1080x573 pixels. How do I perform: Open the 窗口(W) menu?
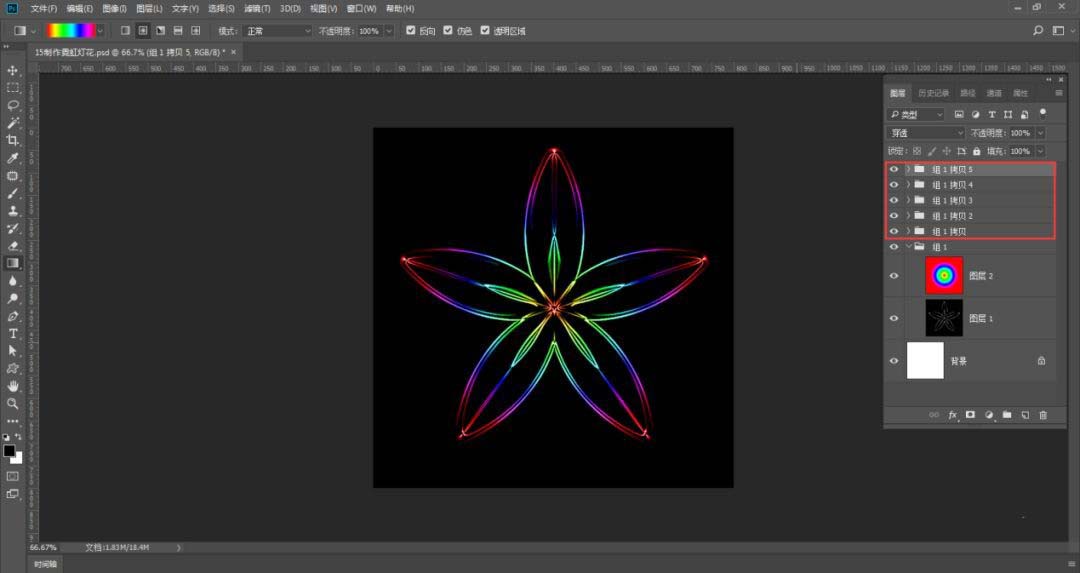[362, 9]
